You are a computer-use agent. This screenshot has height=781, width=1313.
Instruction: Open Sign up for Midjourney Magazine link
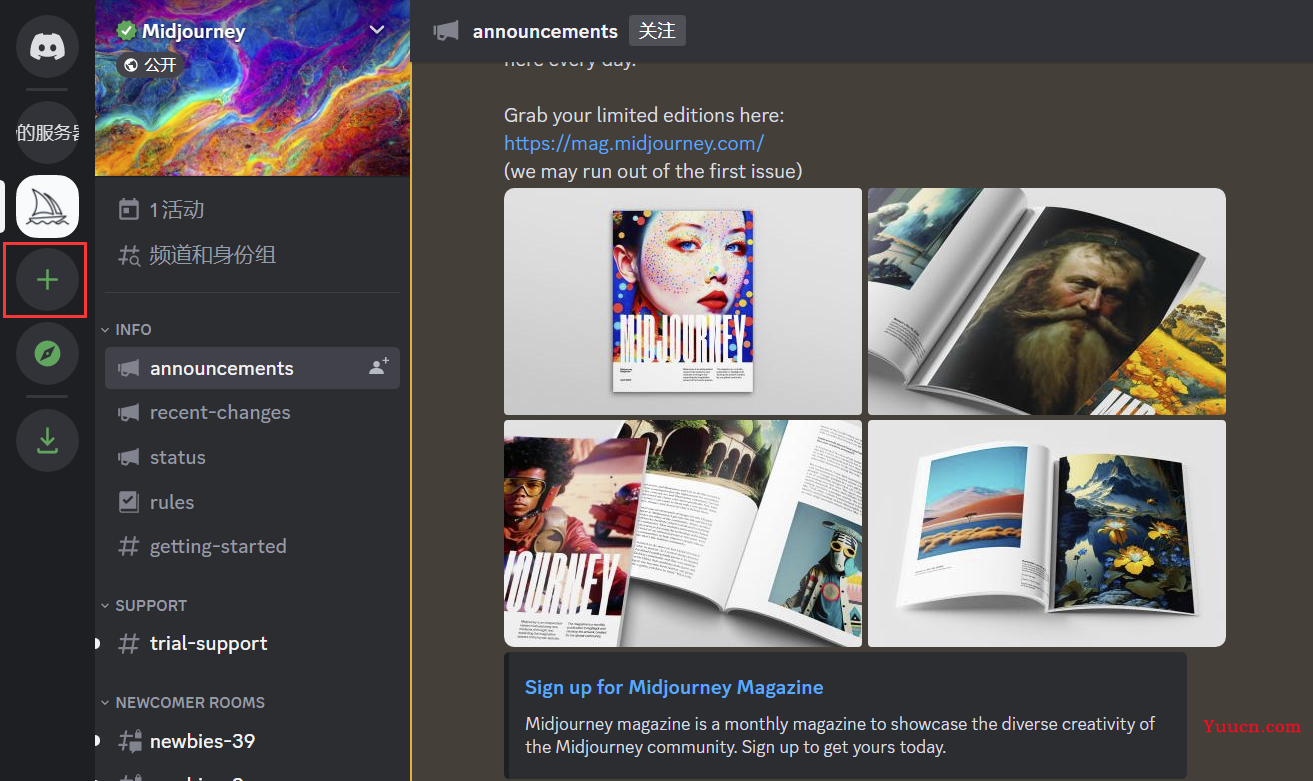pyautogui.click(x=674, y=687)
